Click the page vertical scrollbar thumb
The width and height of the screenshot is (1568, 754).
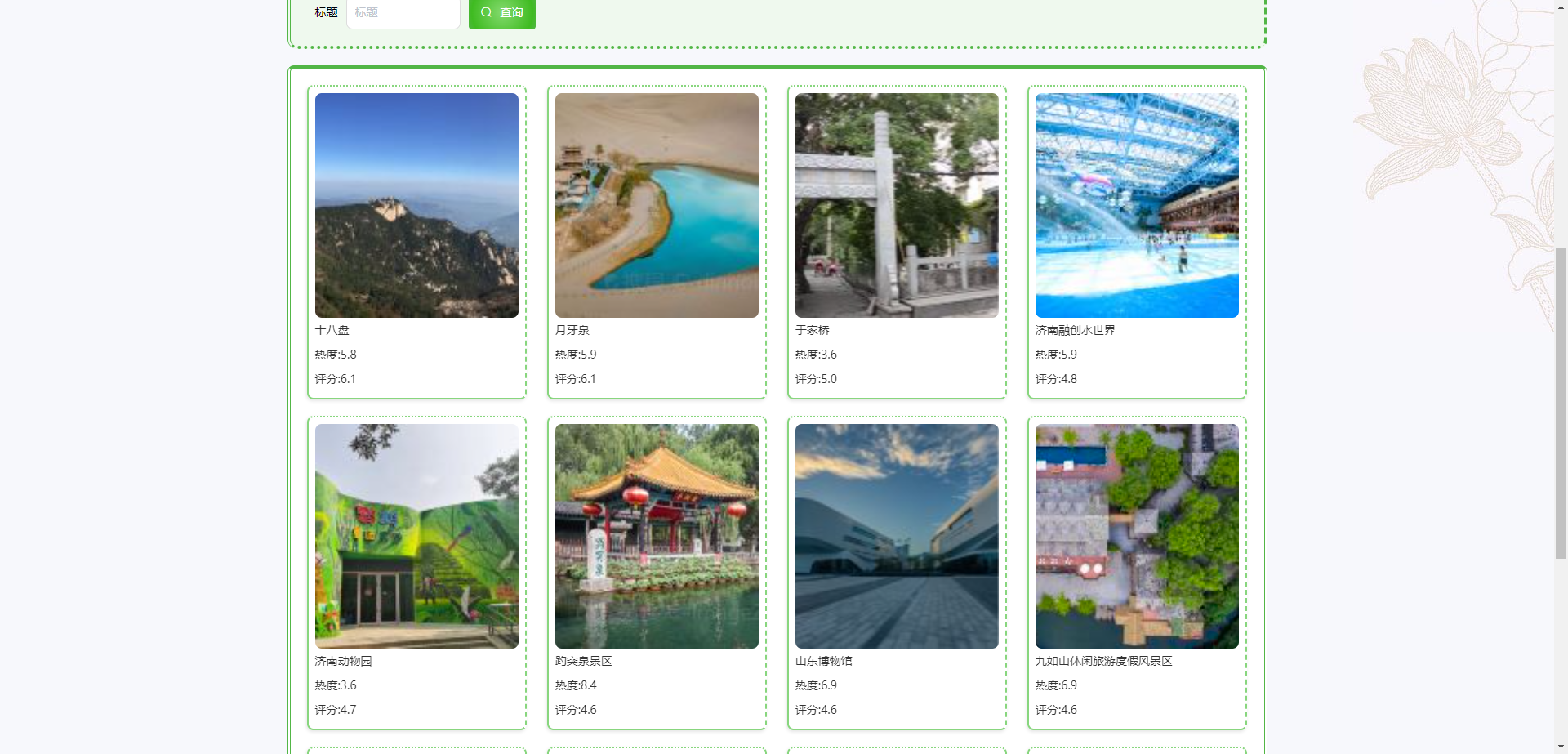tap(1561, 404)
